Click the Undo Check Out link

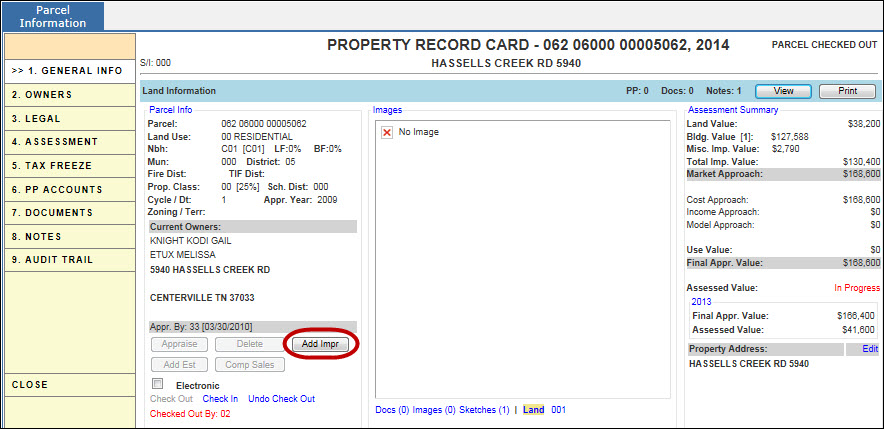[281, 399]
